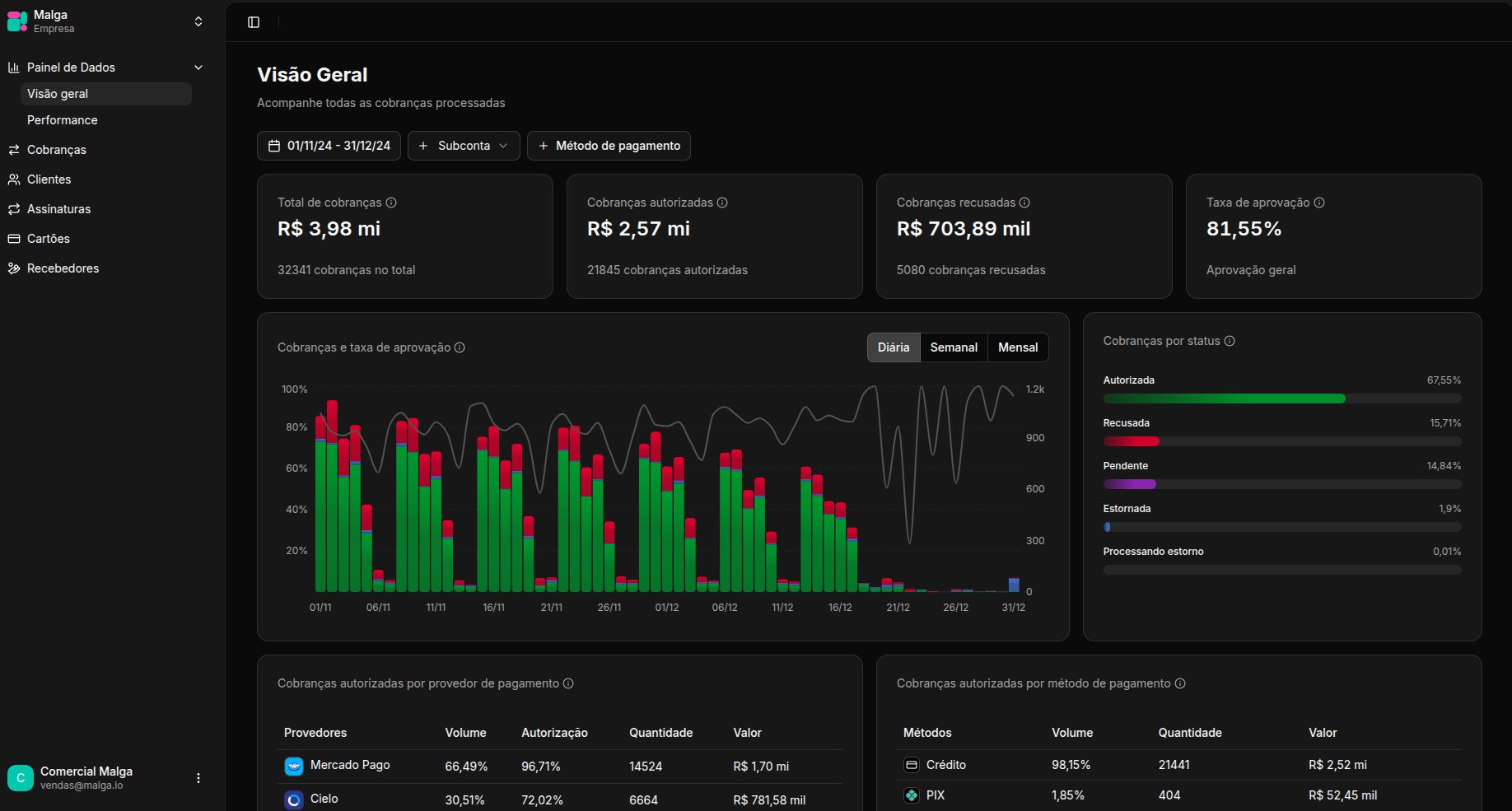Click the Cobranças sidebar arrows icon
1512x811 pixels.
click(13, 150)
